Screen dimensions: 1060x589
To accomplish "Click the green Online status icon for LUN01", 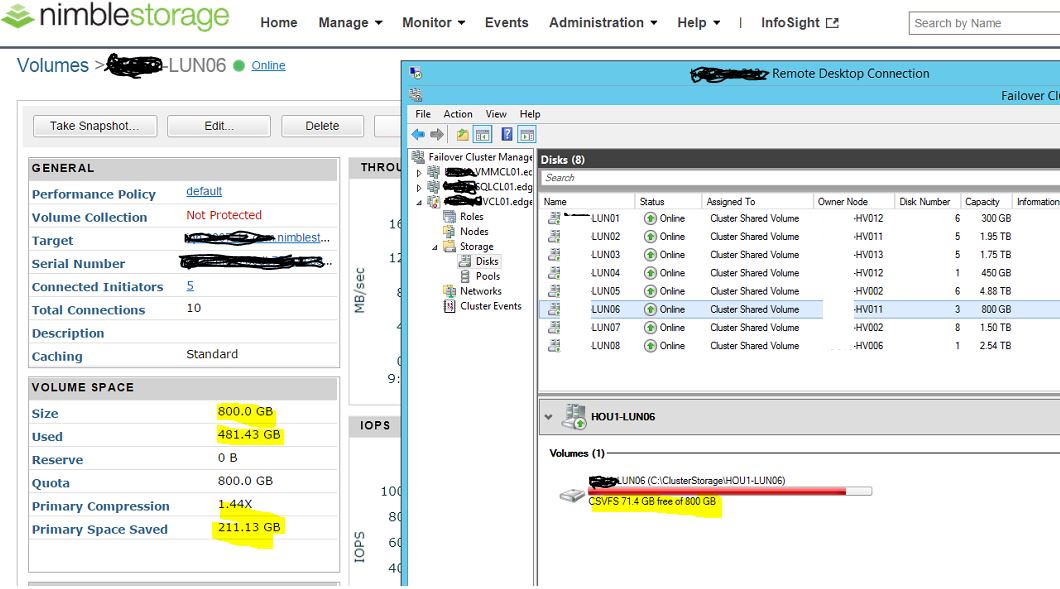I will pyautogui.click(x=650, y=219).
